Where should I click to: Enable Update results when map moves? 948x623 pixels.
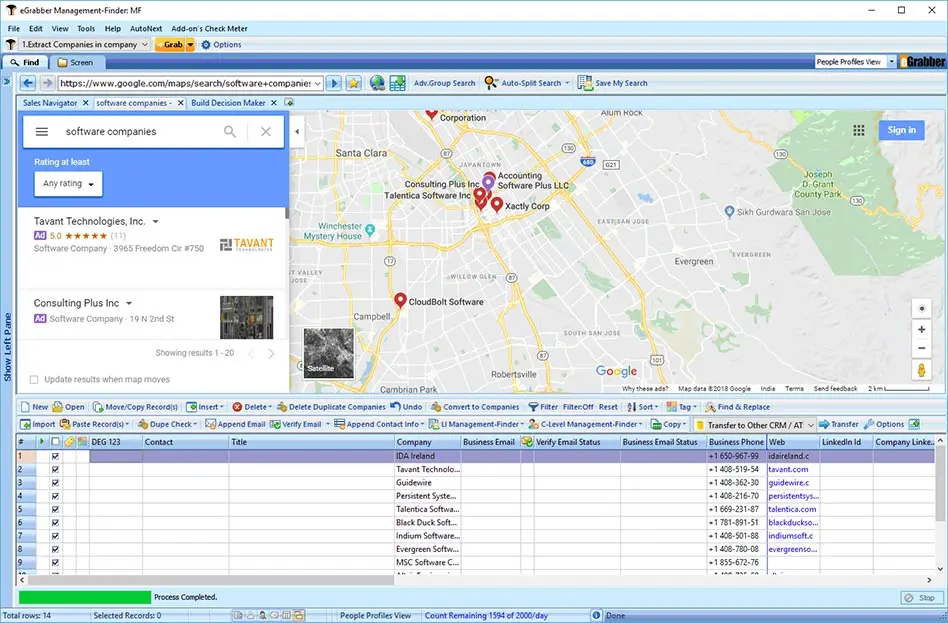[34, 379]
